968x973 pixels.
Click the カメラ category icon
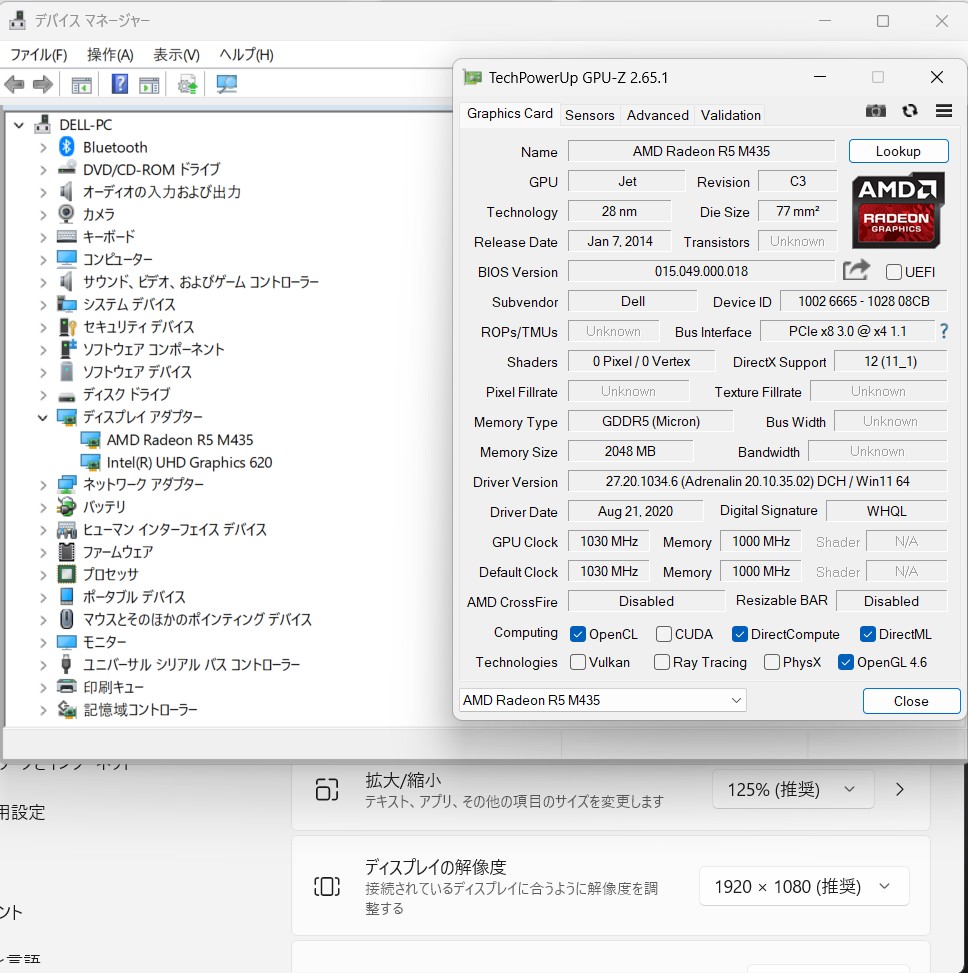66,213
